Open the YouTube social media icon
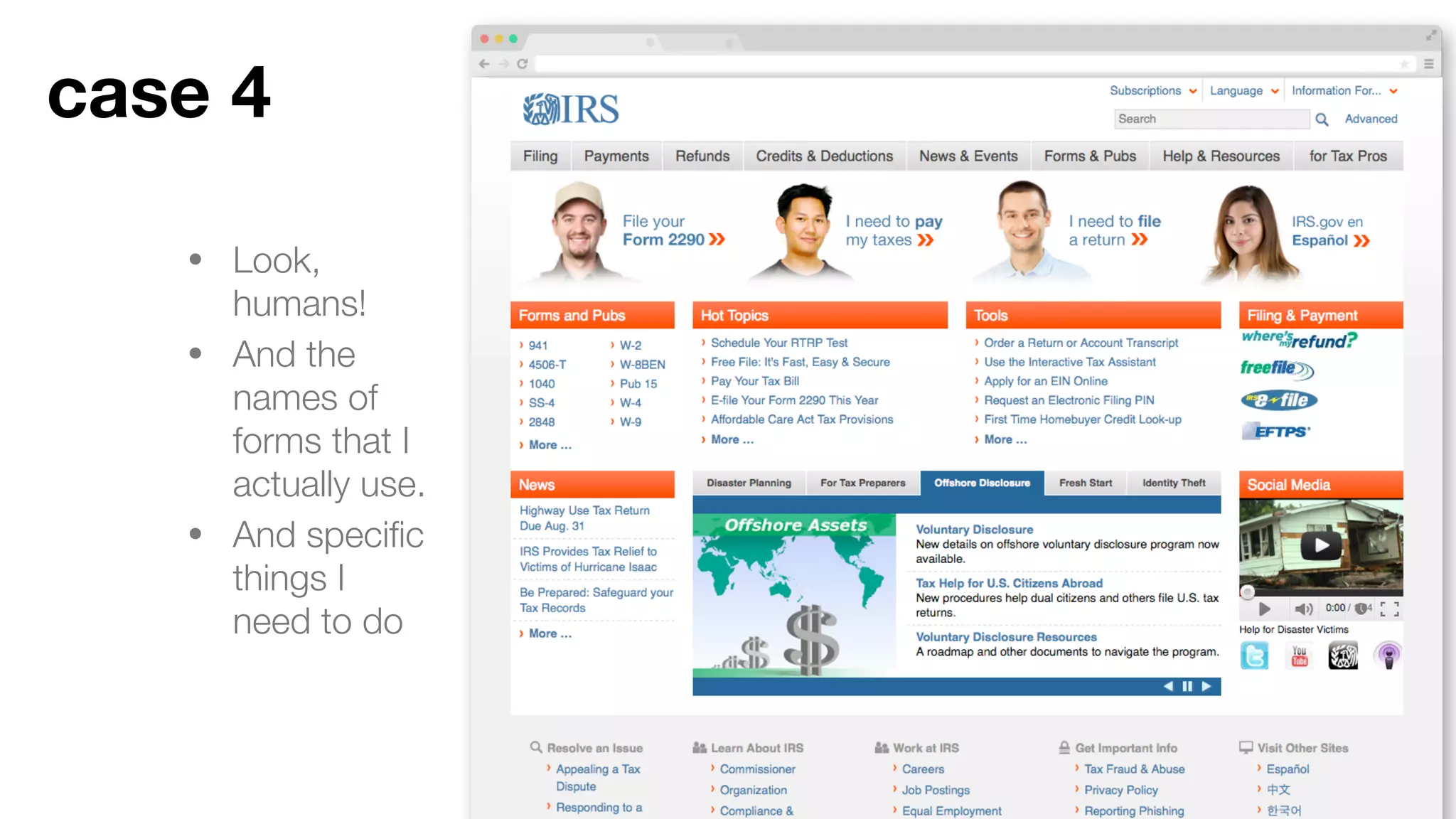 click(1299, 655)
